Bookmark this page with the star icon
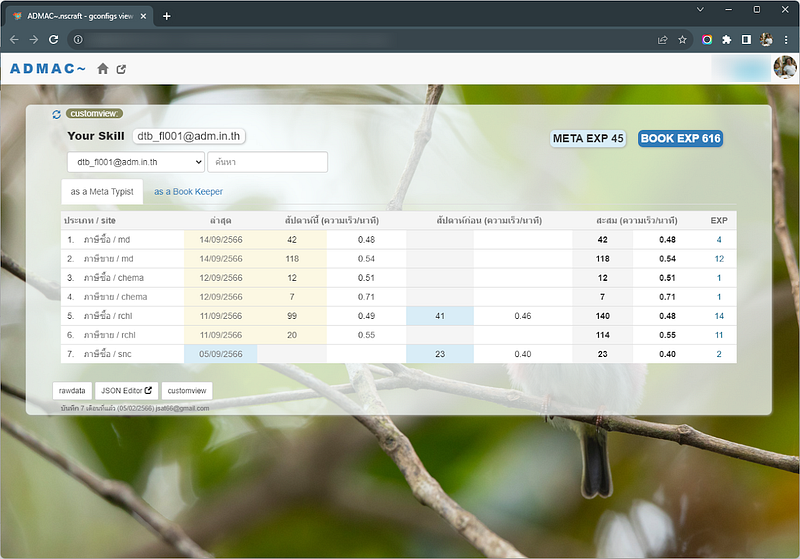800x559 pixels. tap(682, 40)
